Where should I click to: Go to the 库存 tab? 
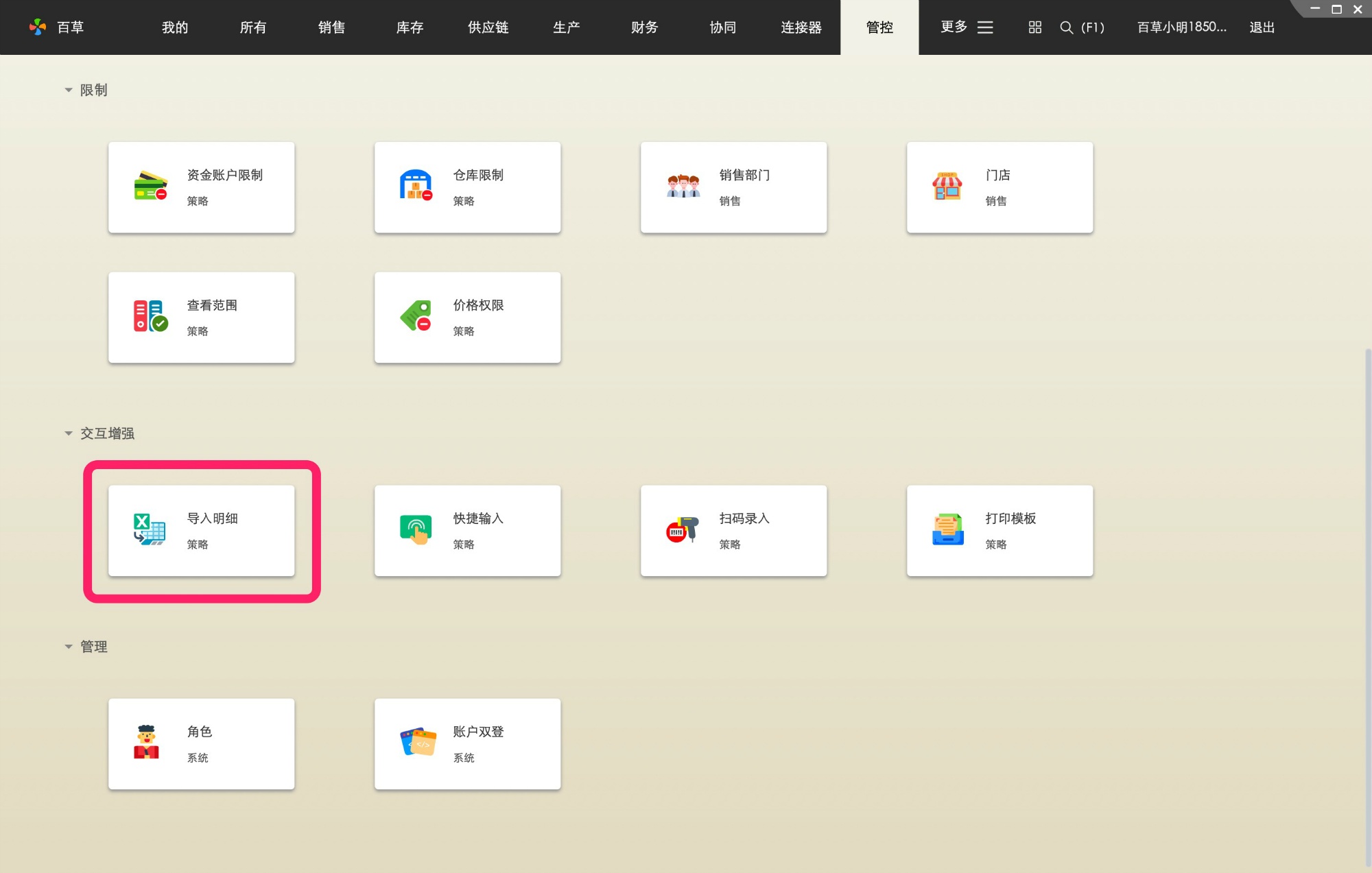click(410, 27)
